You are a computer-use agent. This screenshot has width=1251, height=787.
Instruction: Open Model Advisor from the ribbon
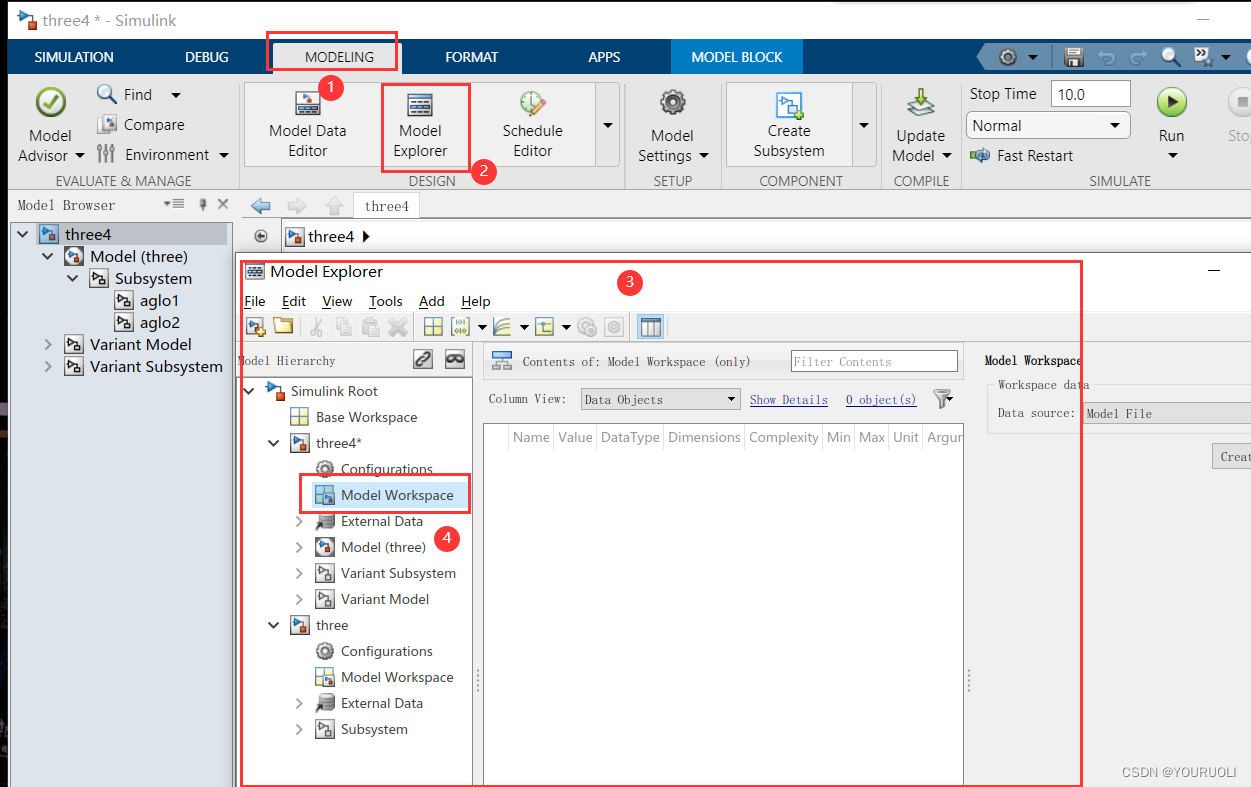click(x=51, y=125)
